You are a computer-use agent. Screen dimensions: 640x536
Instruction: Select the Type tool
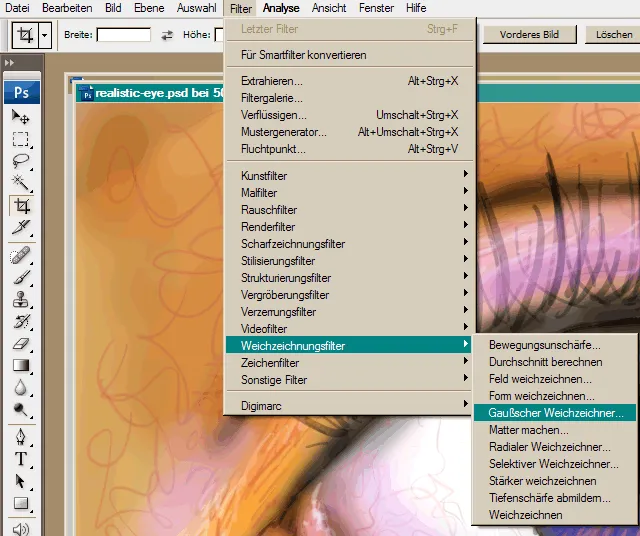tap(20, 459)
